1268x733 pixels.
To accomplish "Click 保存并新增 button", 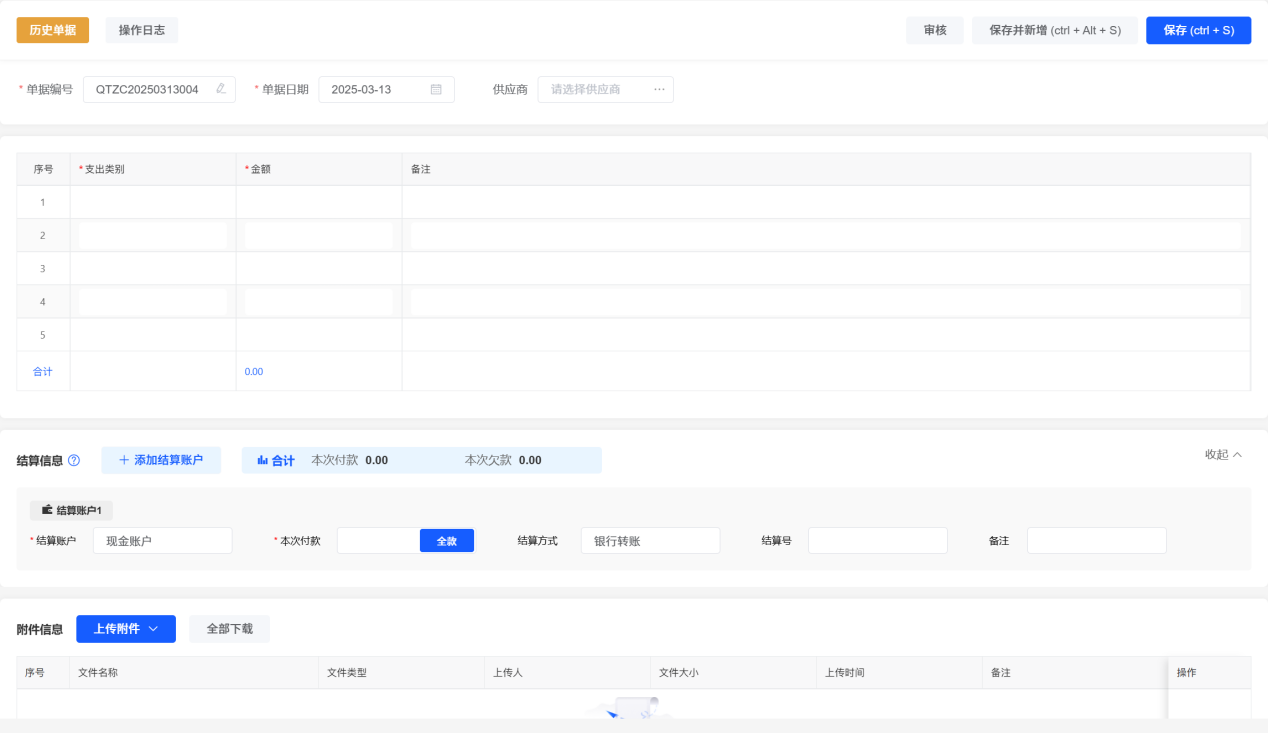I will [x=1054, y=30].
